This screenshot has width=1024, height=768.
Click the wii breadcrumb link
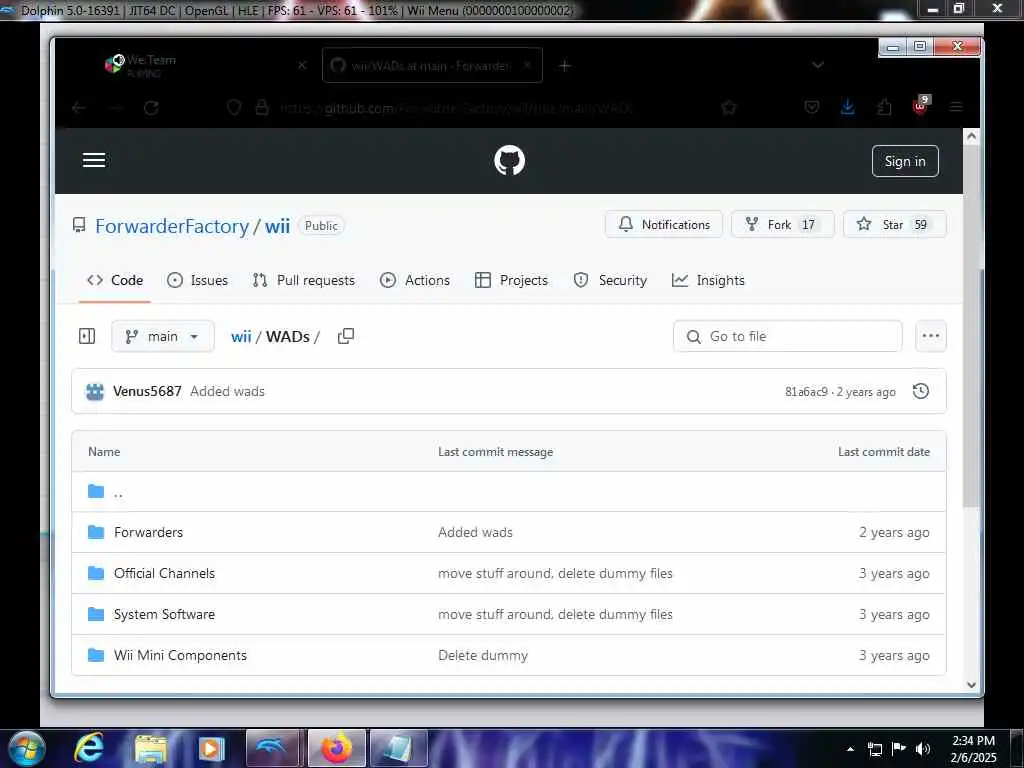pyautogui.click(x=241, y=336)
